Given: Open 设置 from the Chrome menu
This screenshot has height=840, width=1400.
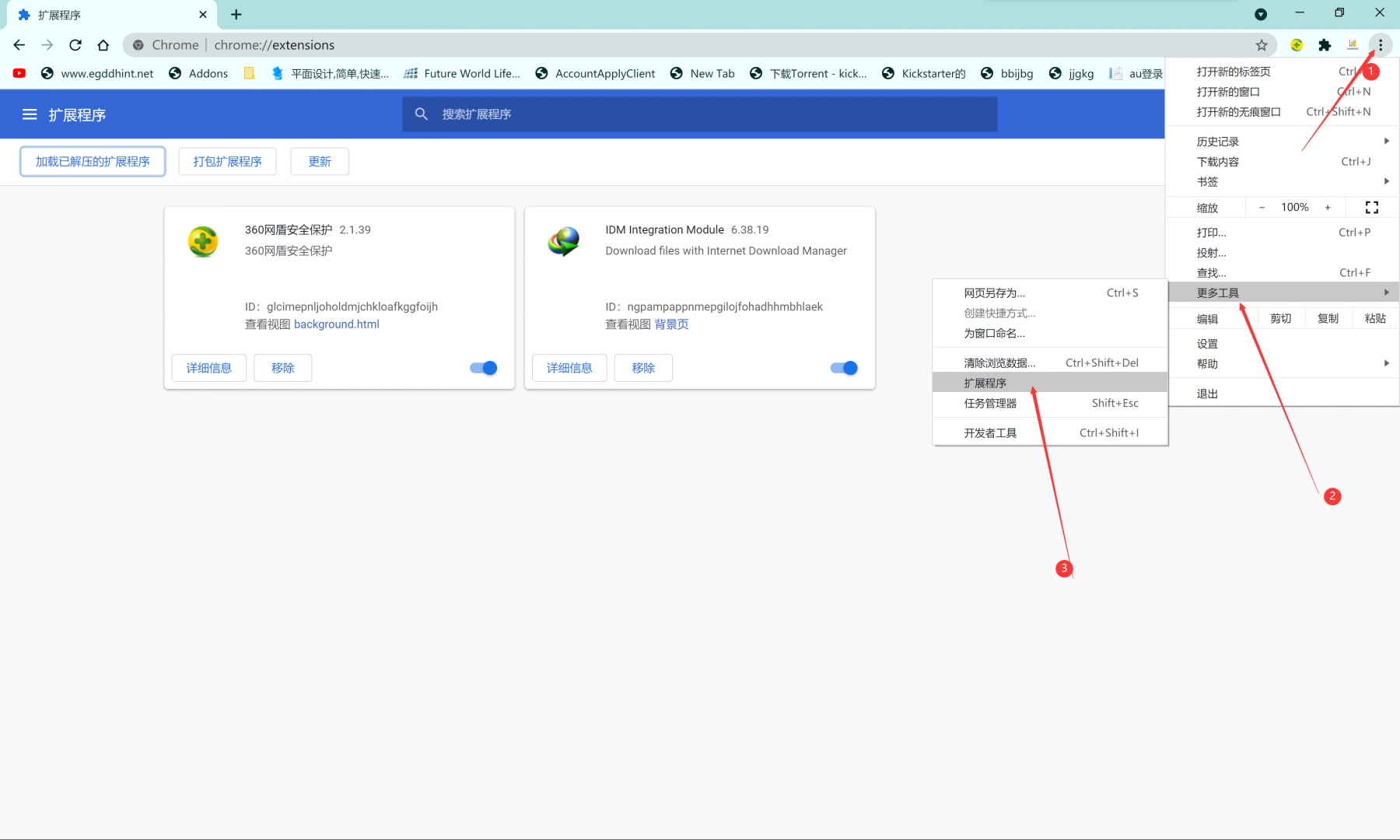Looking at the screenshot, I should pos(1283,343).
